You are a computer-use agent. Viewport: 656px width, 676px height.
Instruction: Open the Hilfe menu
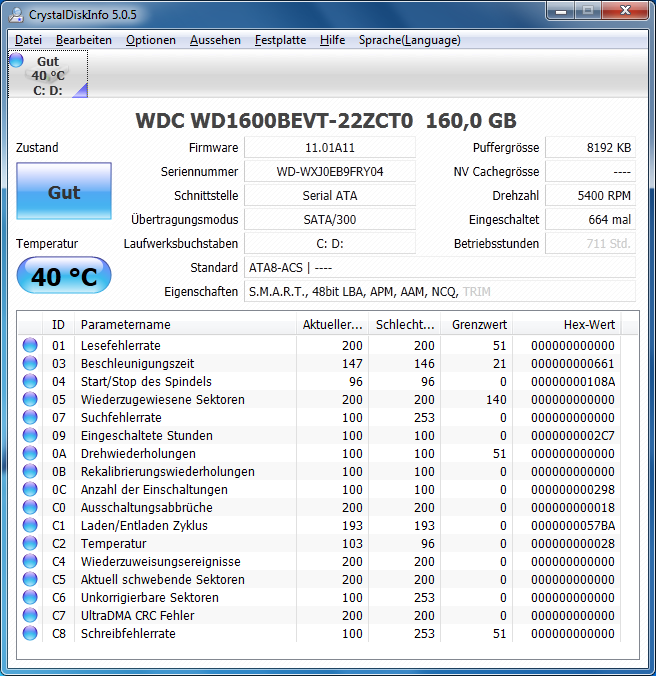(x=332, y=40)
